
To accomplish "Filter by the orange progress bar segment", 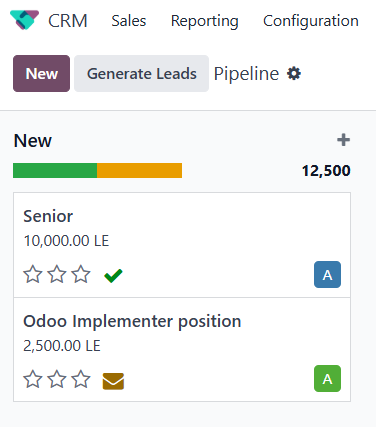I will [x=139, y=170].
